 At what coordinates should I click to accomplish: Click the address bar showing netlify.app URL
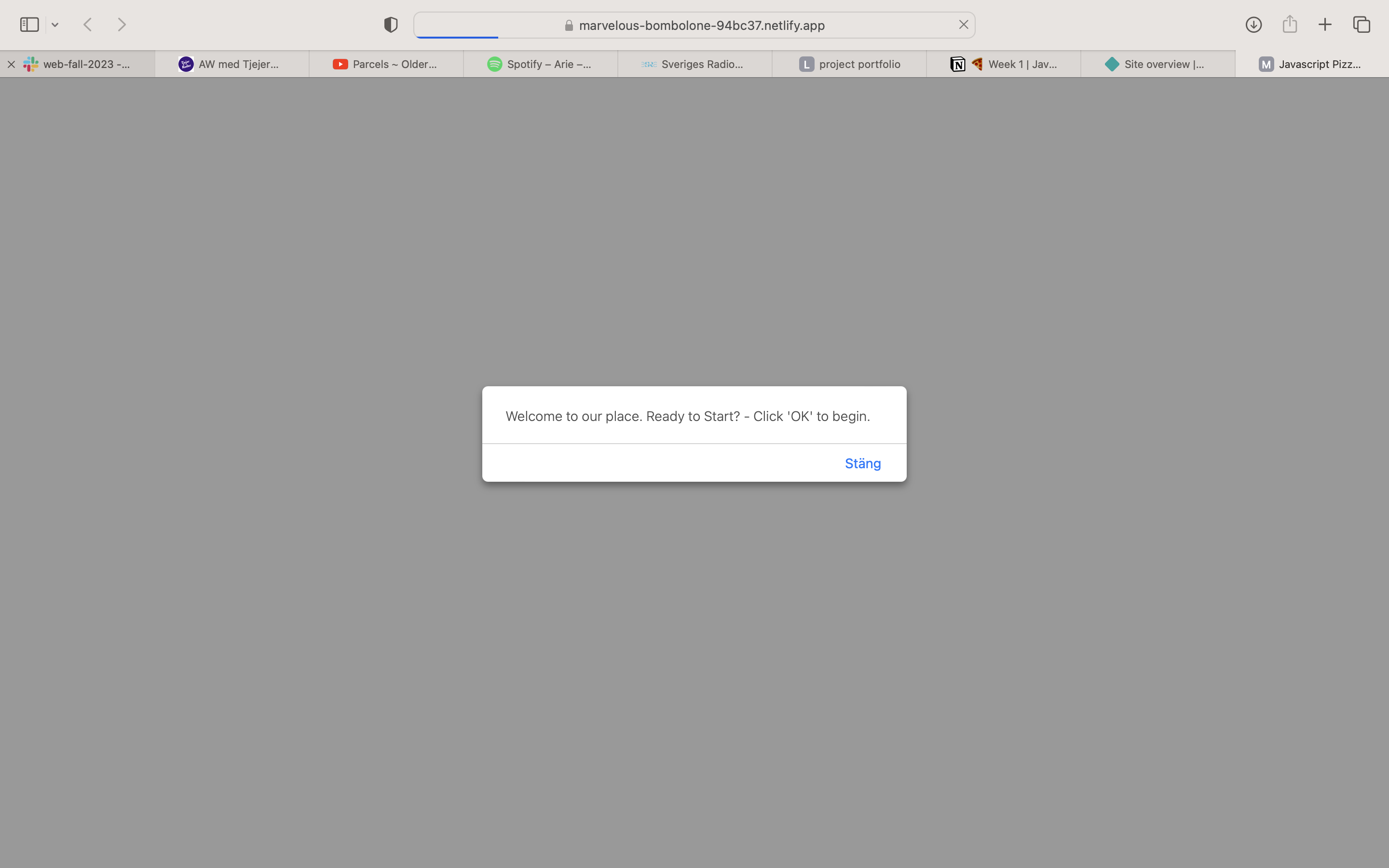[694, 25]
